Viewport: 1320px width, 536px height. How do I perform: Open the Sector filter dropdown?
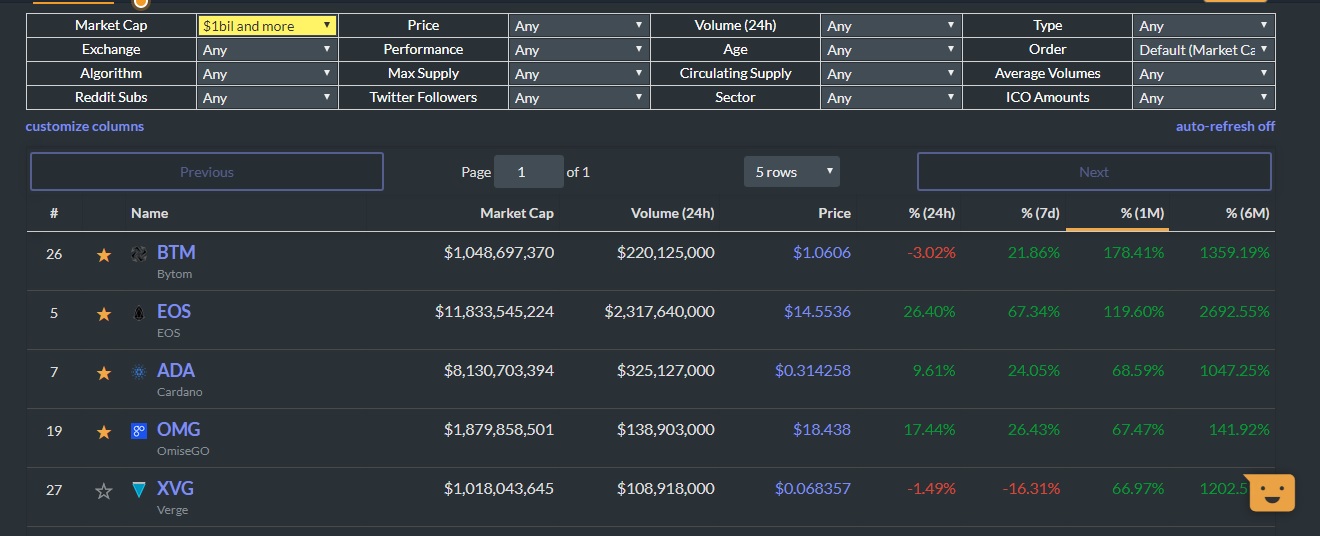tap(891, 98)
